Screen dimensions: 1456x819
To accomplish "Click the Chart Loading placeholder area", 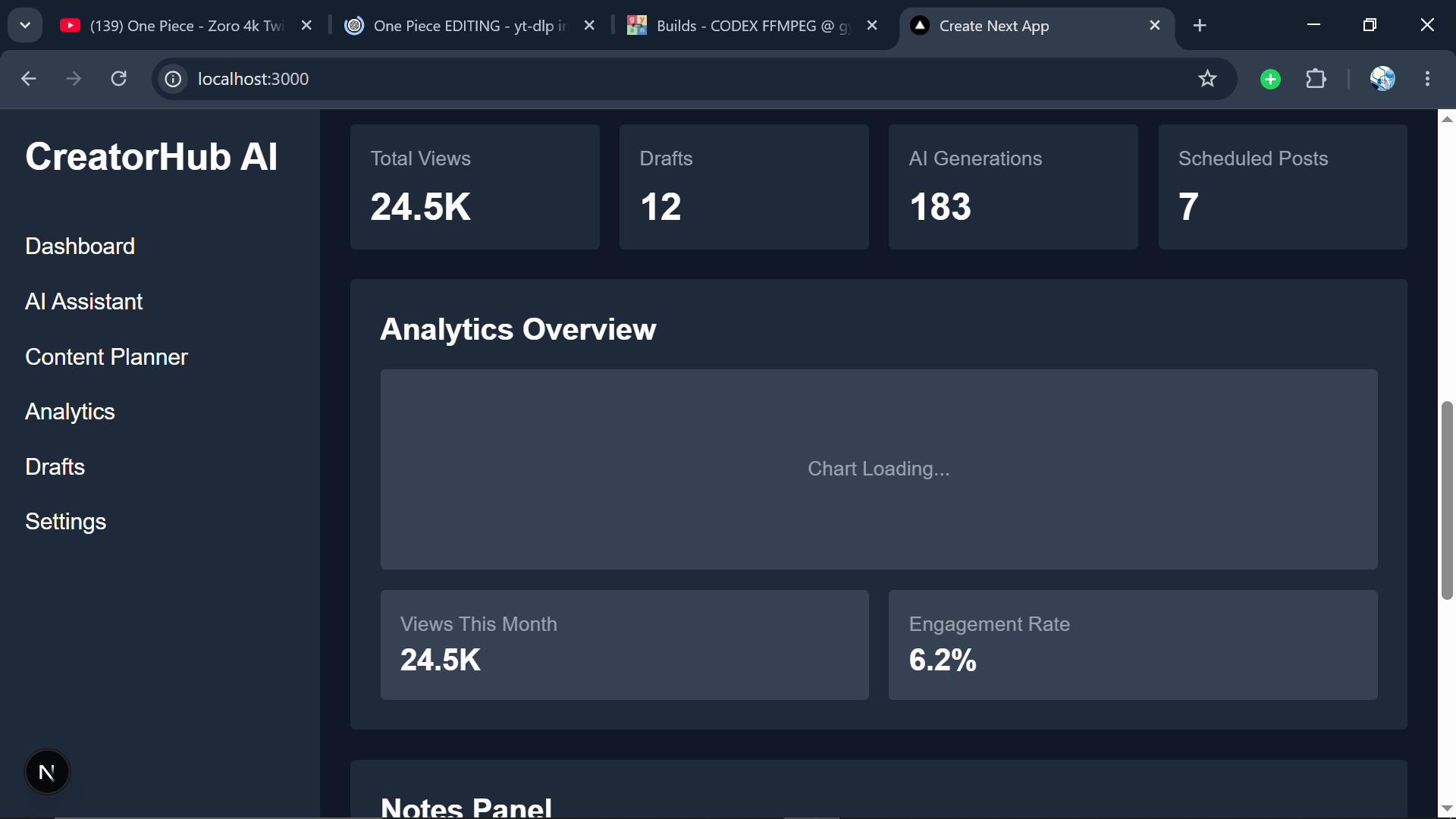I will pos(879,469).
